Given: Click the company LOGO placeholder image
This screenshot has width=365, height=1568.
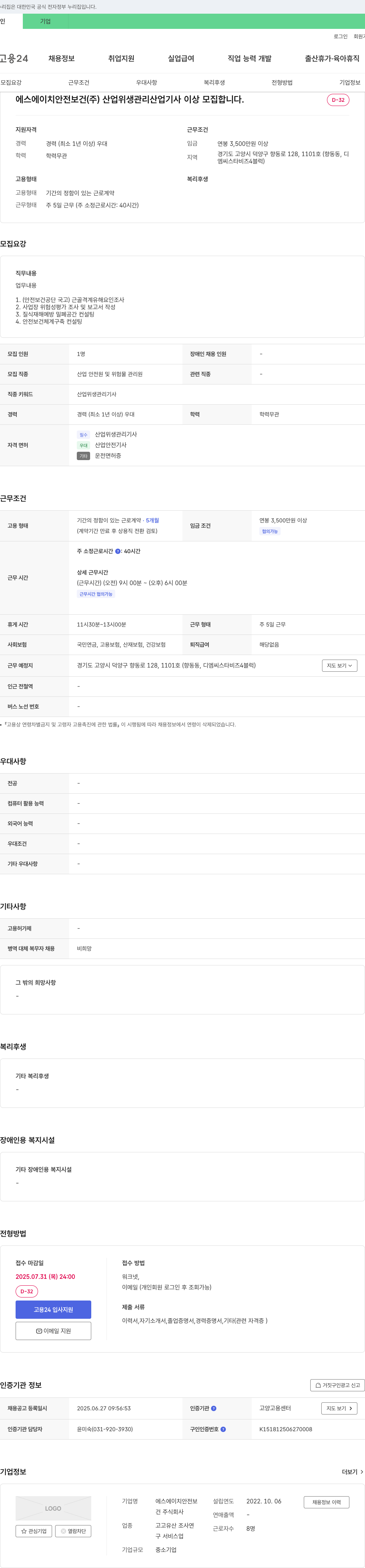Looking at the screenshot, I should (x=54, y=1508).
